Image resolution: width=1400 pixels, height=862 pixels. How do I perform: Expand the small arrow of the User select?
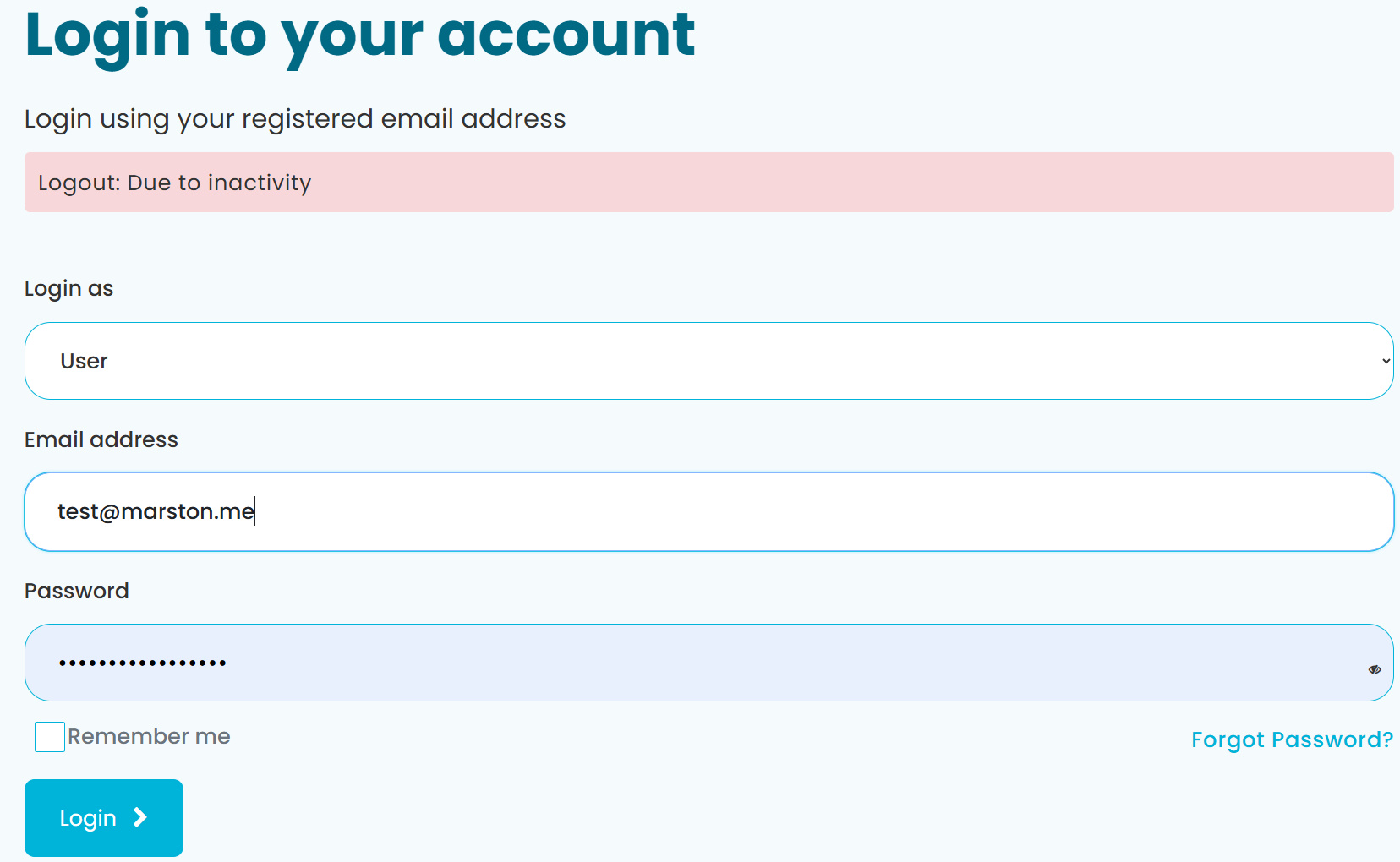[x=1386, y=361]
